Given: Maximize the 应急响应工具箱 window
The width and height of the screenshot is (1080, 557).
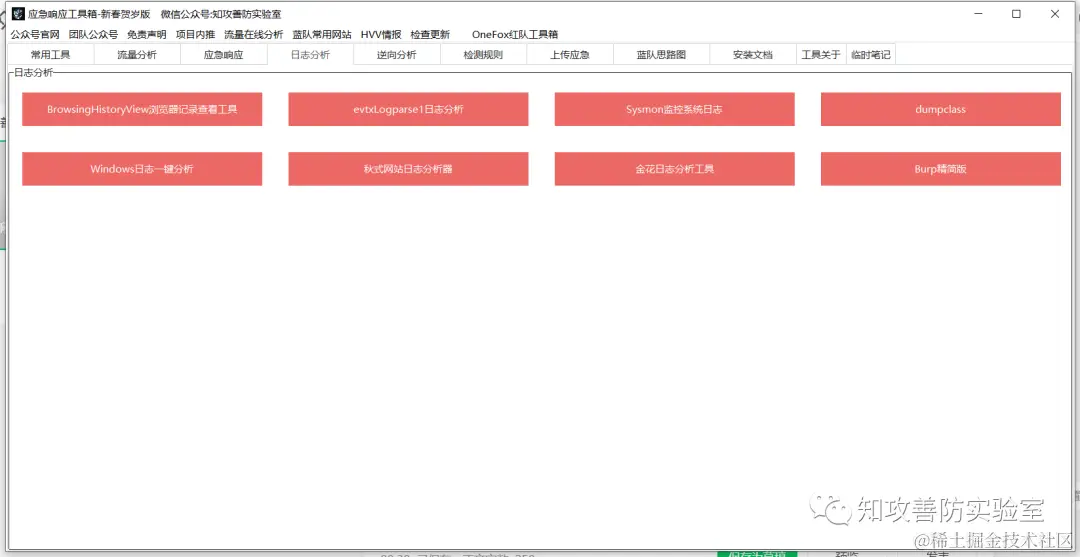Looking at the screenshot, I should (x=1016, y=14).
